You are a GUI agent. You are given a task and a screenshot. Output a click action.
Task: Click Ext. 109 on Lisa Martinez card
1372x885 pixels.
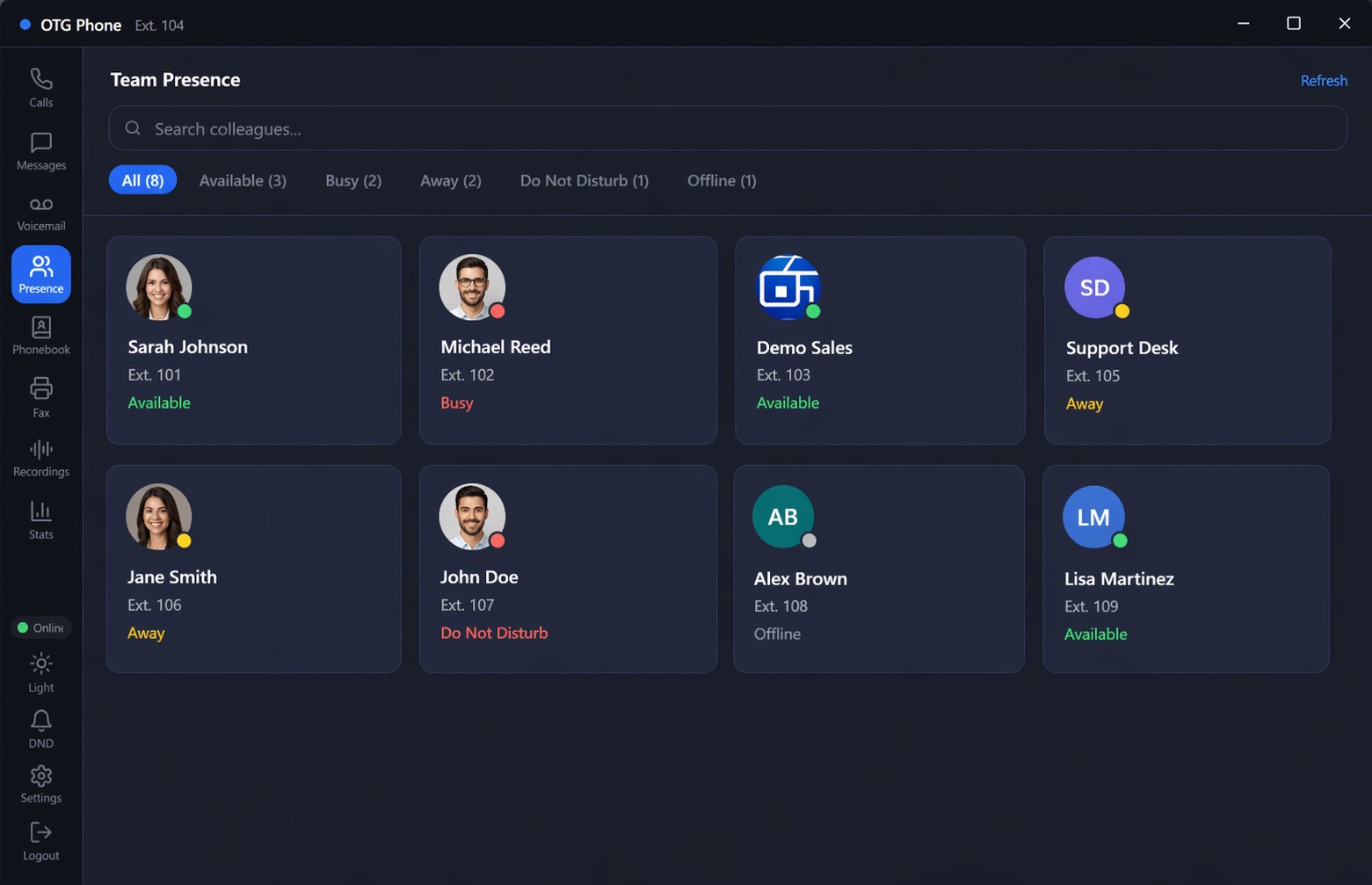[1091, 606]
